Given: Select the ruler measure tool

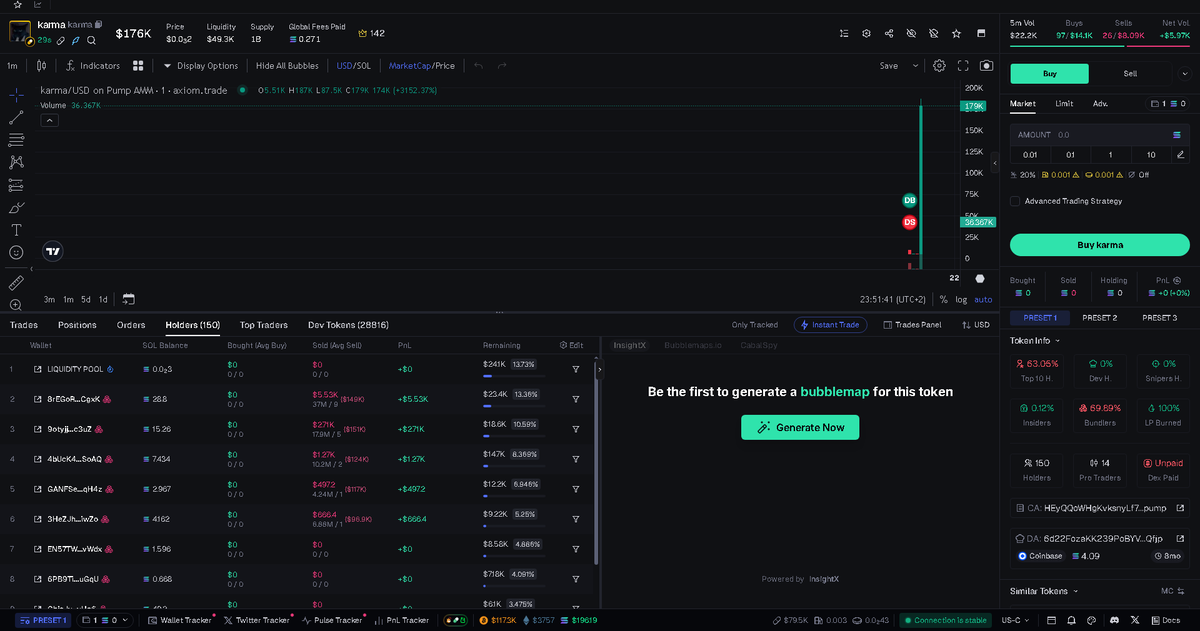Looking at the screenshot, I should click(16, 283).
